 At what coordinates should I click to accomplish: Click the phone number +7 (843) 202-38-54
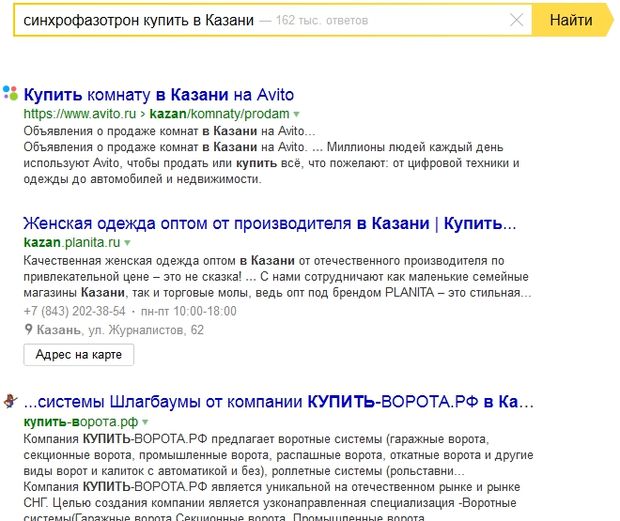(74, 311)
